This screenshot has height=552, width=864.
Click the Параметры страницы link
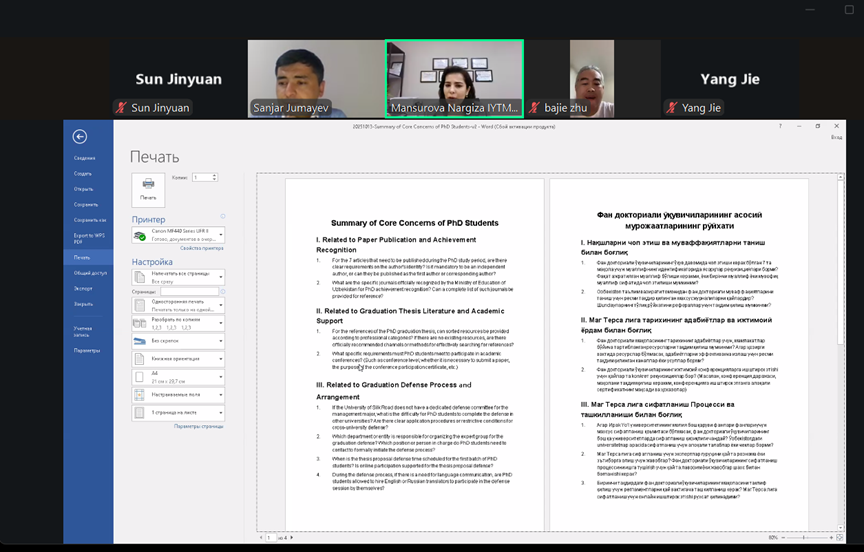pos(198,426)
